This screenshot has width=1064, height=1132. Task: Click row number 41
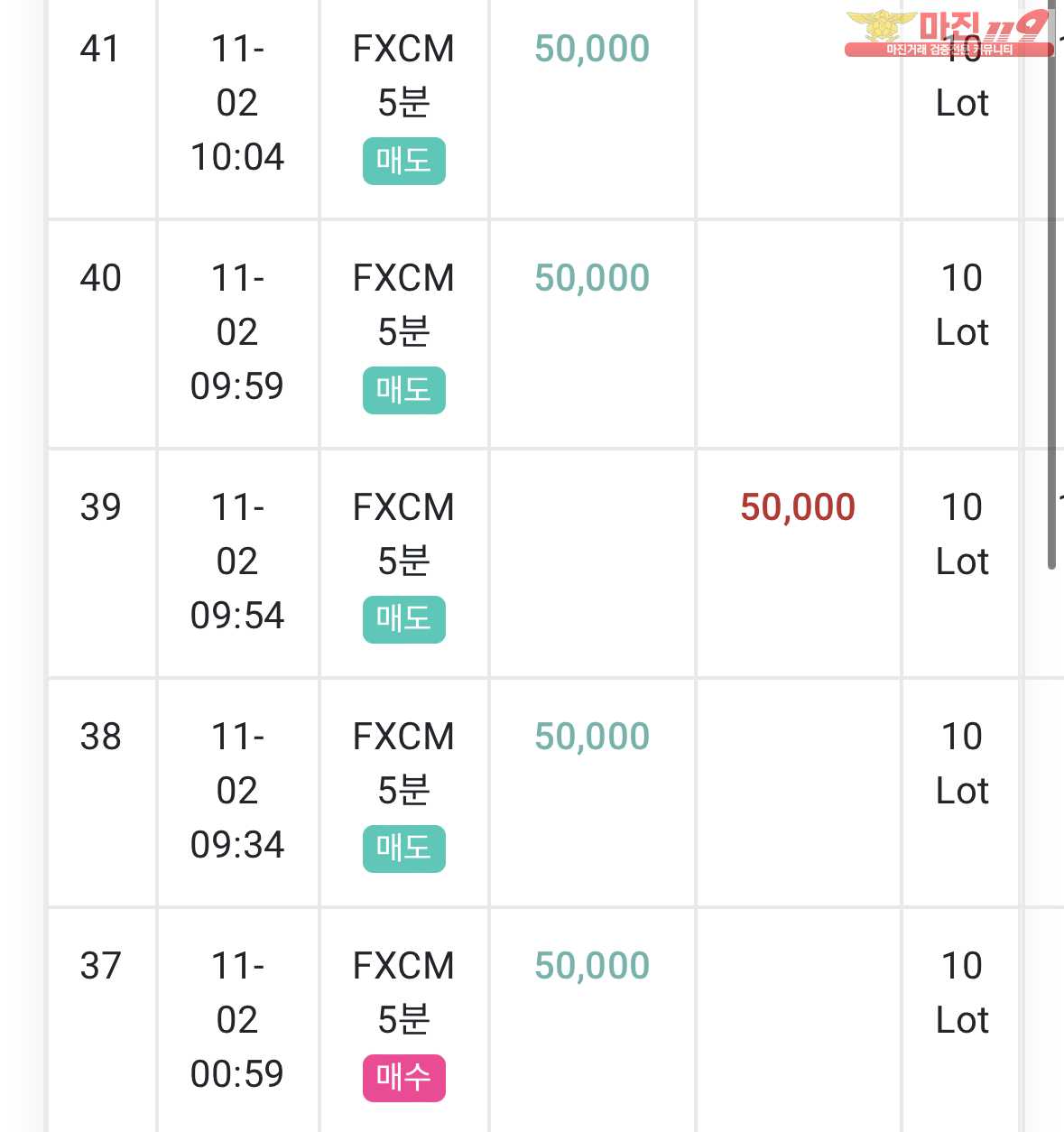click(x=100, y=49)
